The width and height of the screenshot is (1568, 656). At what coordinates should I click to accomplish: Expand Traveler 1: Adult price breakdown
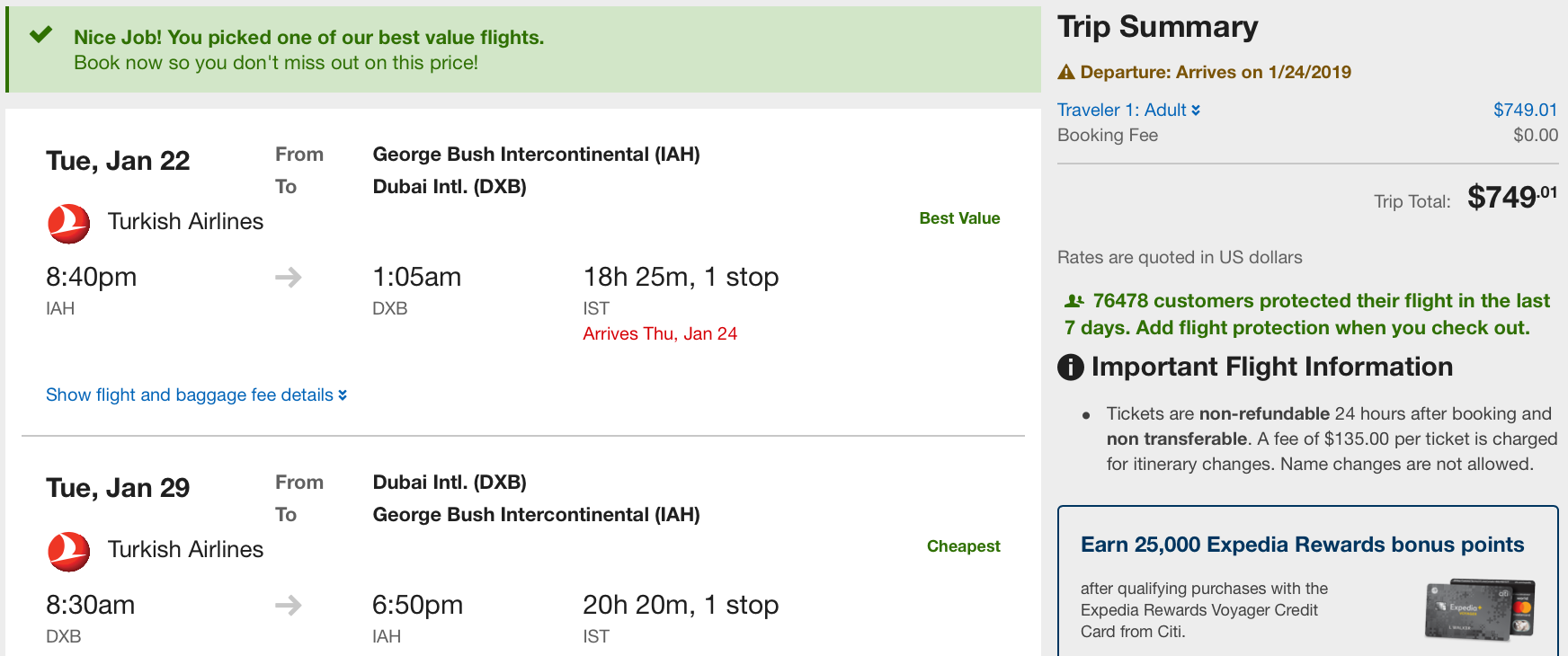coord(1128,110)
